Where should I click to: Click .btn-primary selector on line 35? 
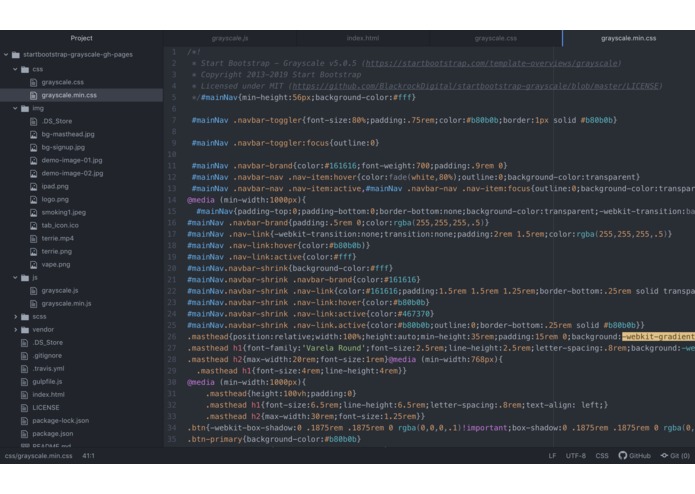[x=215, y=439]
